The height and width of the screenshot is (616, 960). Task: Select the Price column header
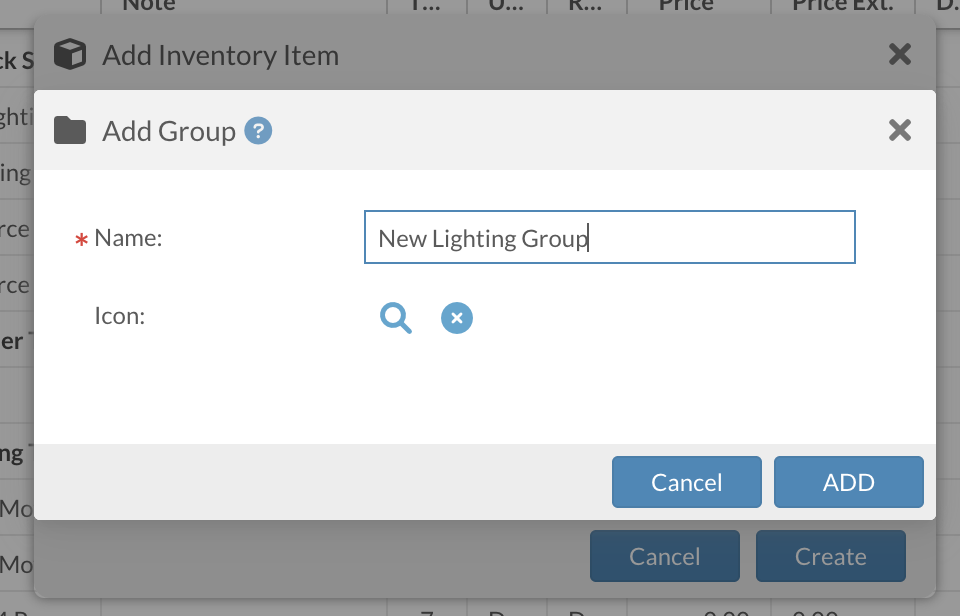[685, 6]
